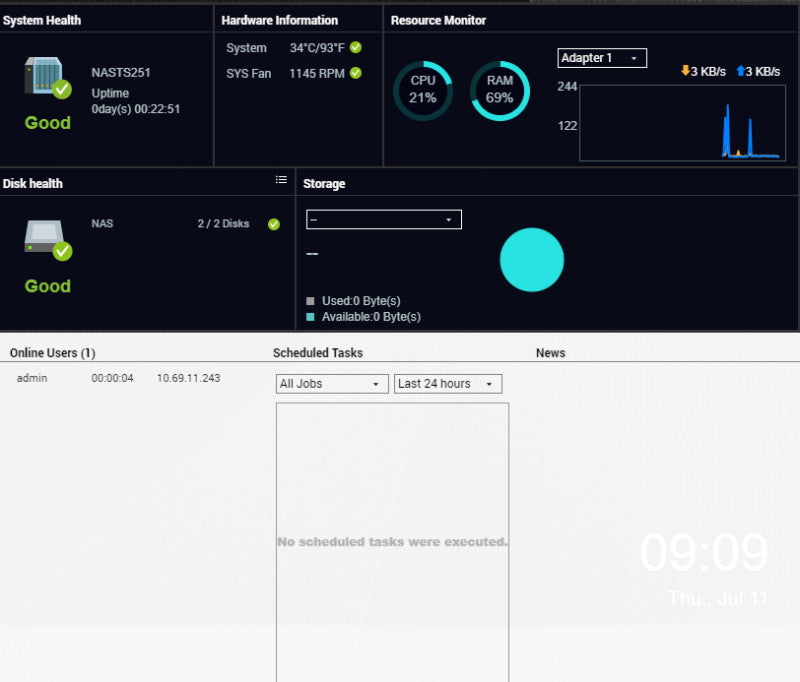Open the Disk health list view icon

[281, 180]
